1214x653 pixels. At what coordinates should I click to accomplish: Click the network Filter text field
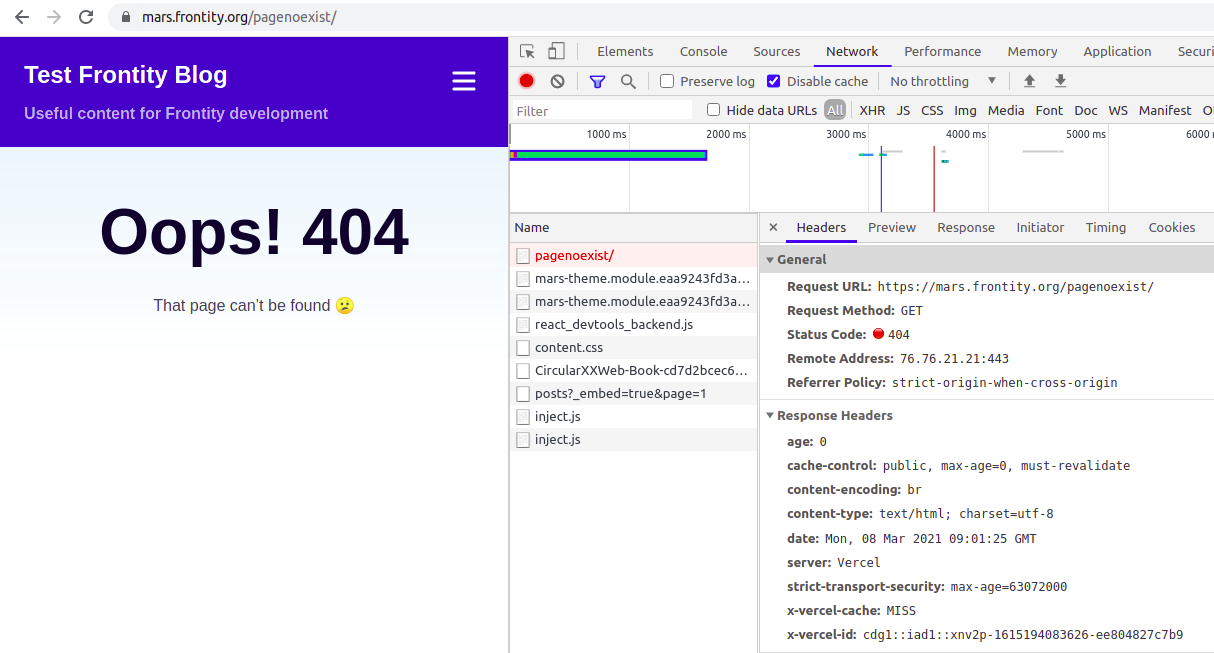pyautogui.click(x=602, y=111)
